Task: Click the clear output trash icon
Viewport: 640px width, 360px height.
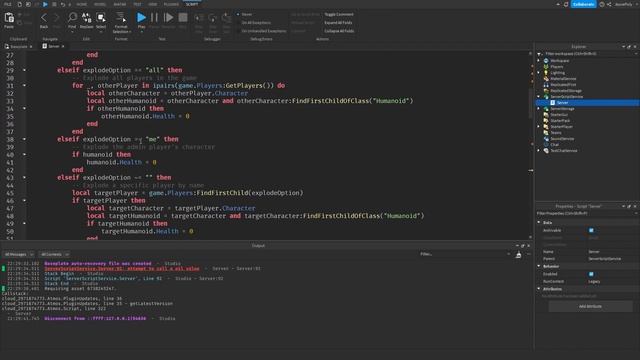Action: tap(518, 255)
